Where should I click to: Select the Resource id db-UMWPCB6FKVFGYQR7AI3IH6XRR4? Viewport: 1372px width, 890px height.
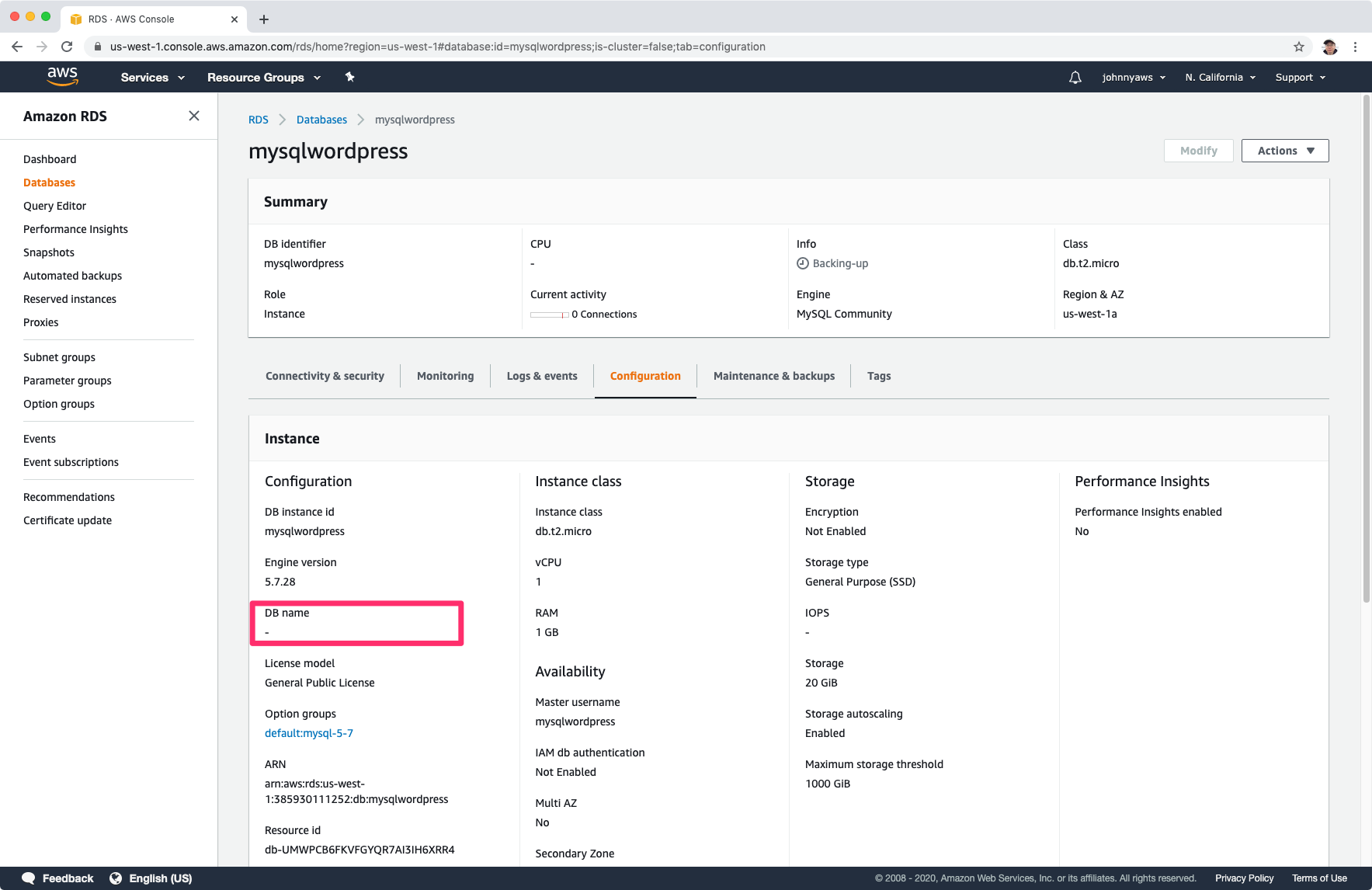359,850
